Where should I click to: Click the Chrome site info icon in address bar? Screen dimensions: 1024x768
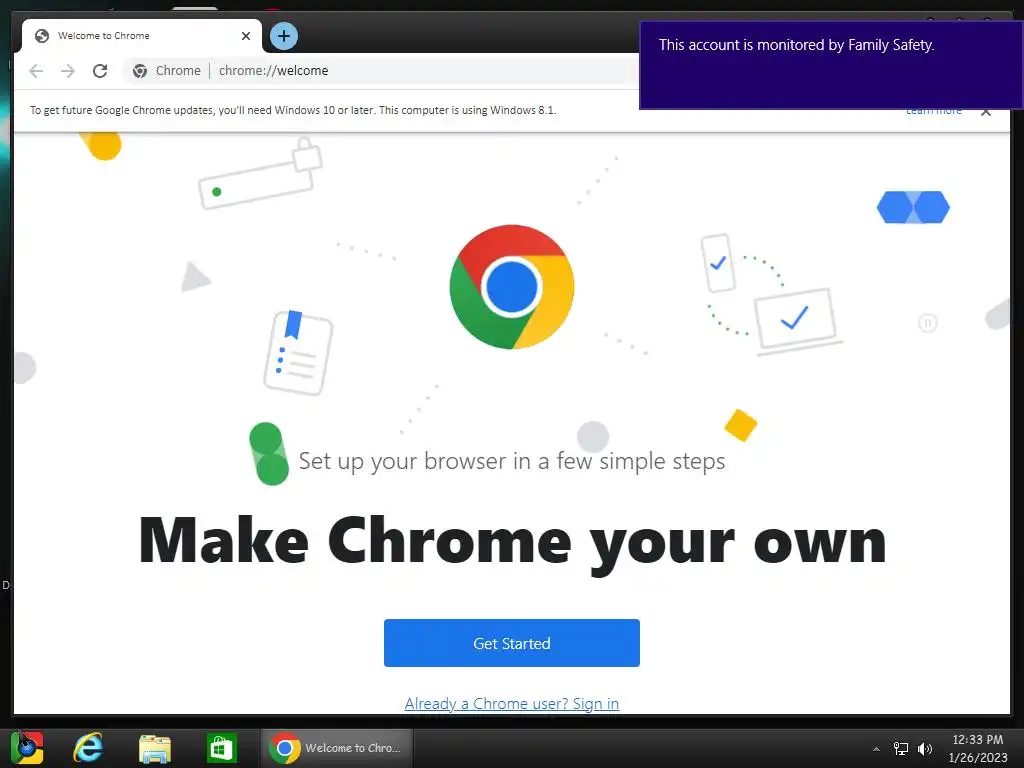[140, 71]
